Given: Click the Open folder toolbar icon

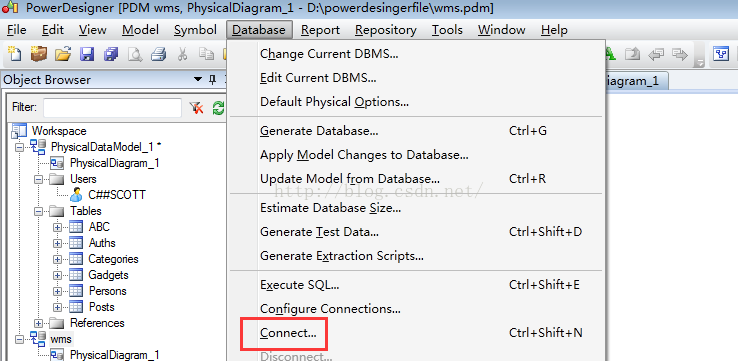Looking at the screenshot, I should click(63, 54).
